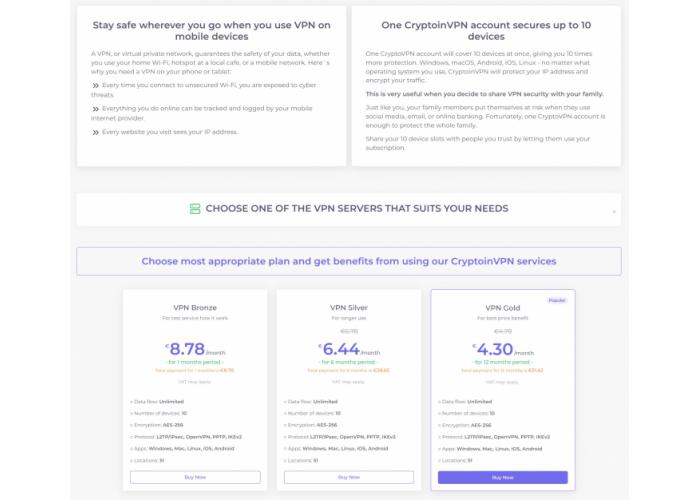Click the bullet arrow before unsecured Wi-Fi item

tap(96, 85)
